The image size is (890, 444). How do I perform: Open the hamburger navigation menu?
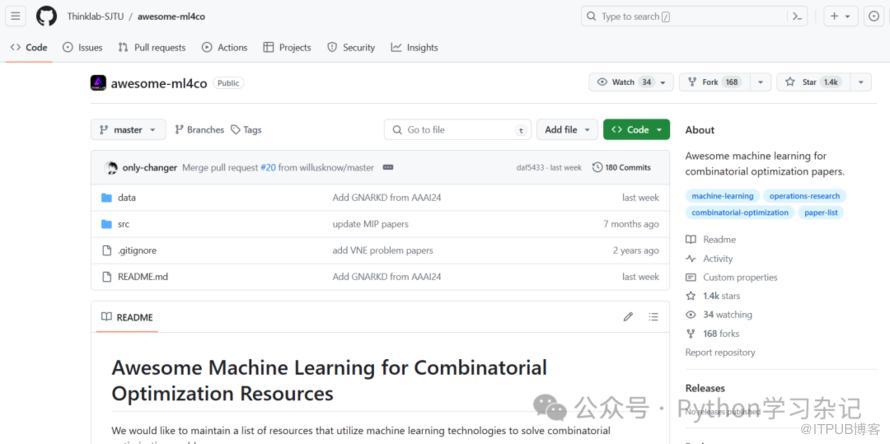coord(16,16)
